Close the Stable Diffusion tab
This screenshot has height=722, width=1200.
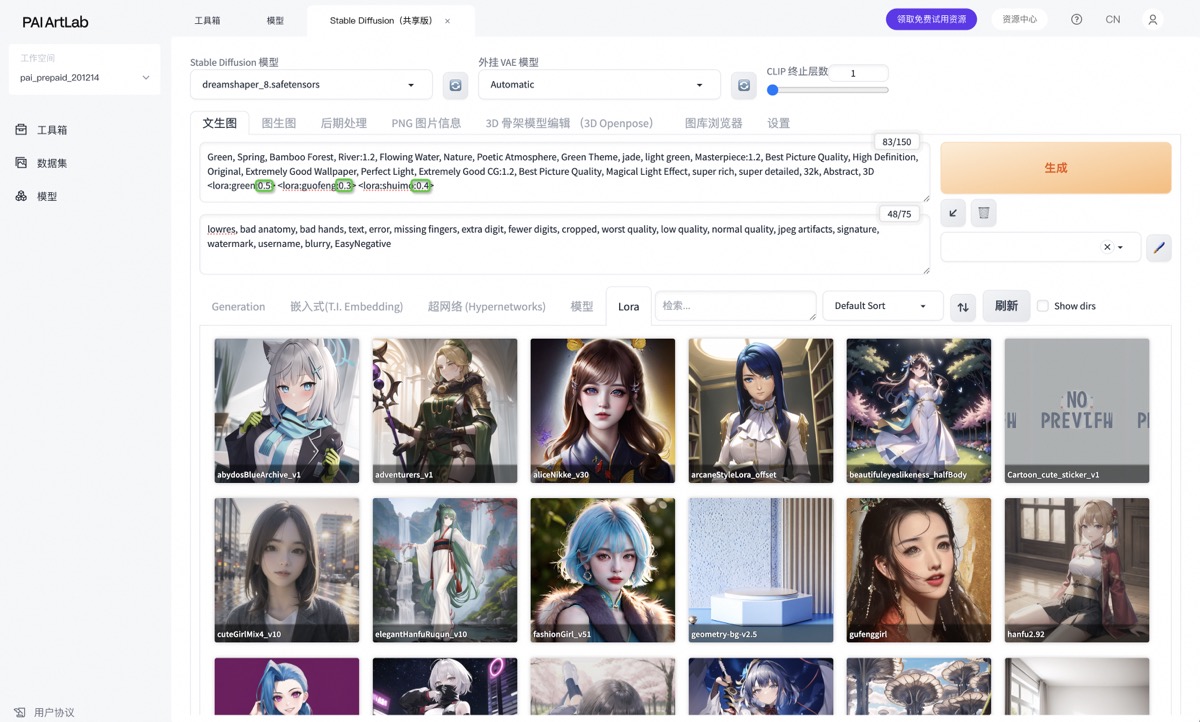(447, 20)
